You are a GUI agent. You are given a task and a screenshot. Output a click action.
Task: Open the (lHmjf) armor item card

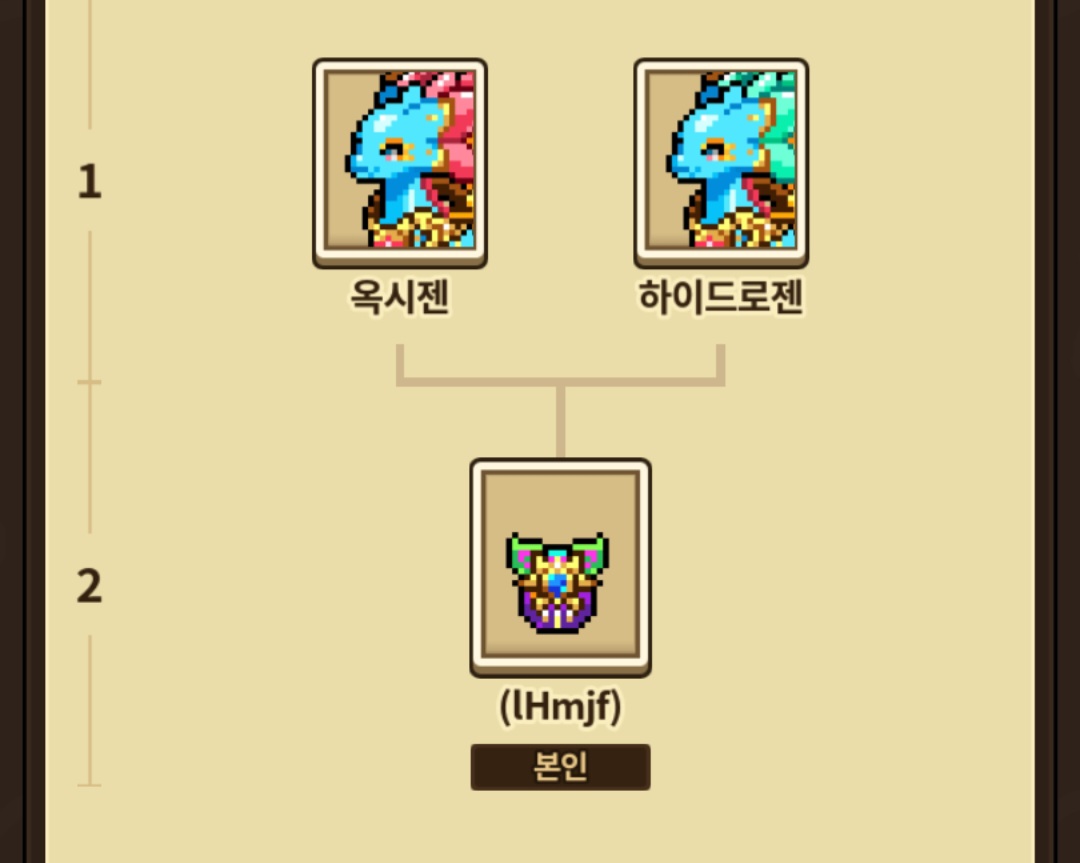(561, 568)
